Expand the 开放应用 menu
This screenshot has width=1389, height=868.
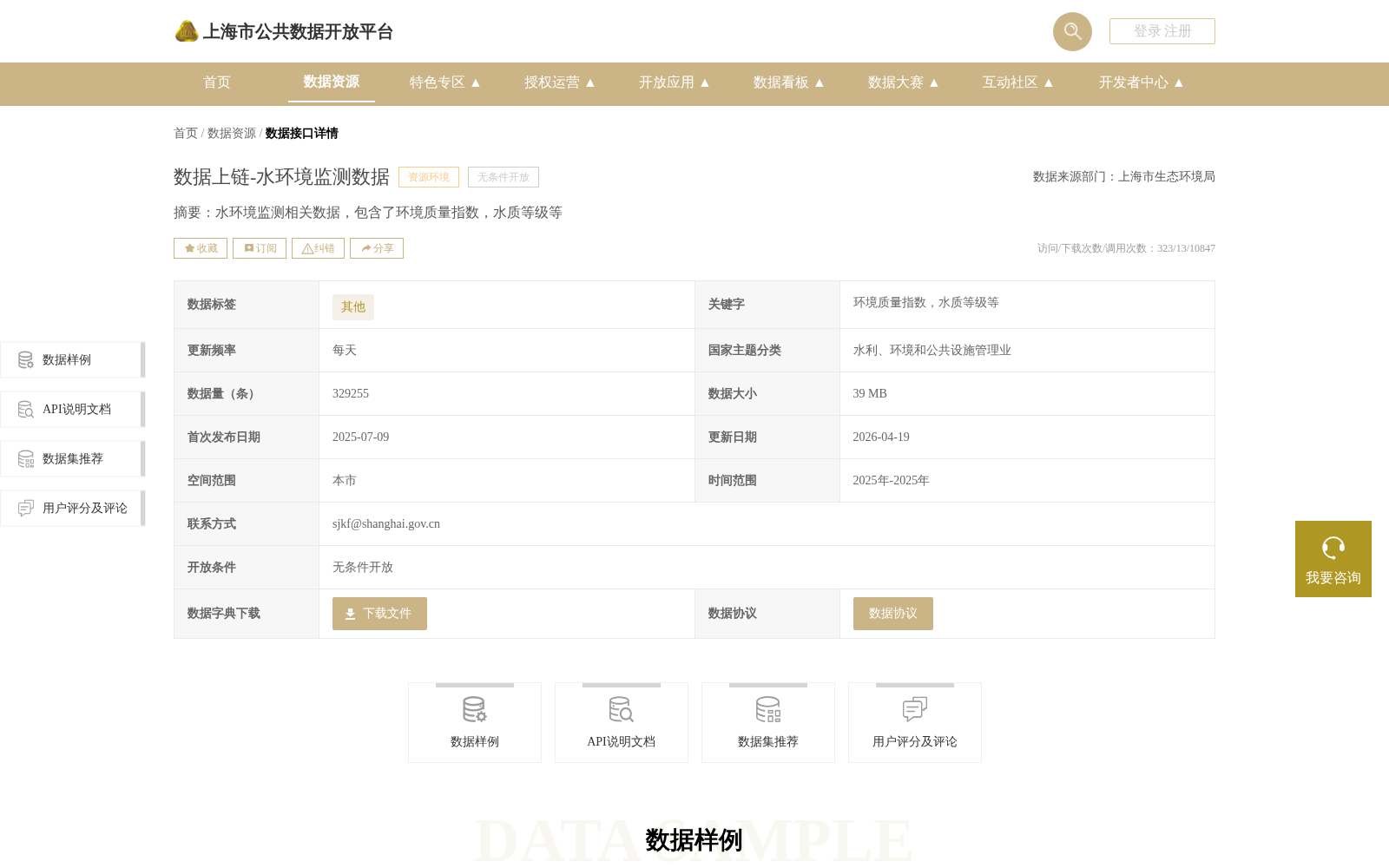(x=675, y=82)
